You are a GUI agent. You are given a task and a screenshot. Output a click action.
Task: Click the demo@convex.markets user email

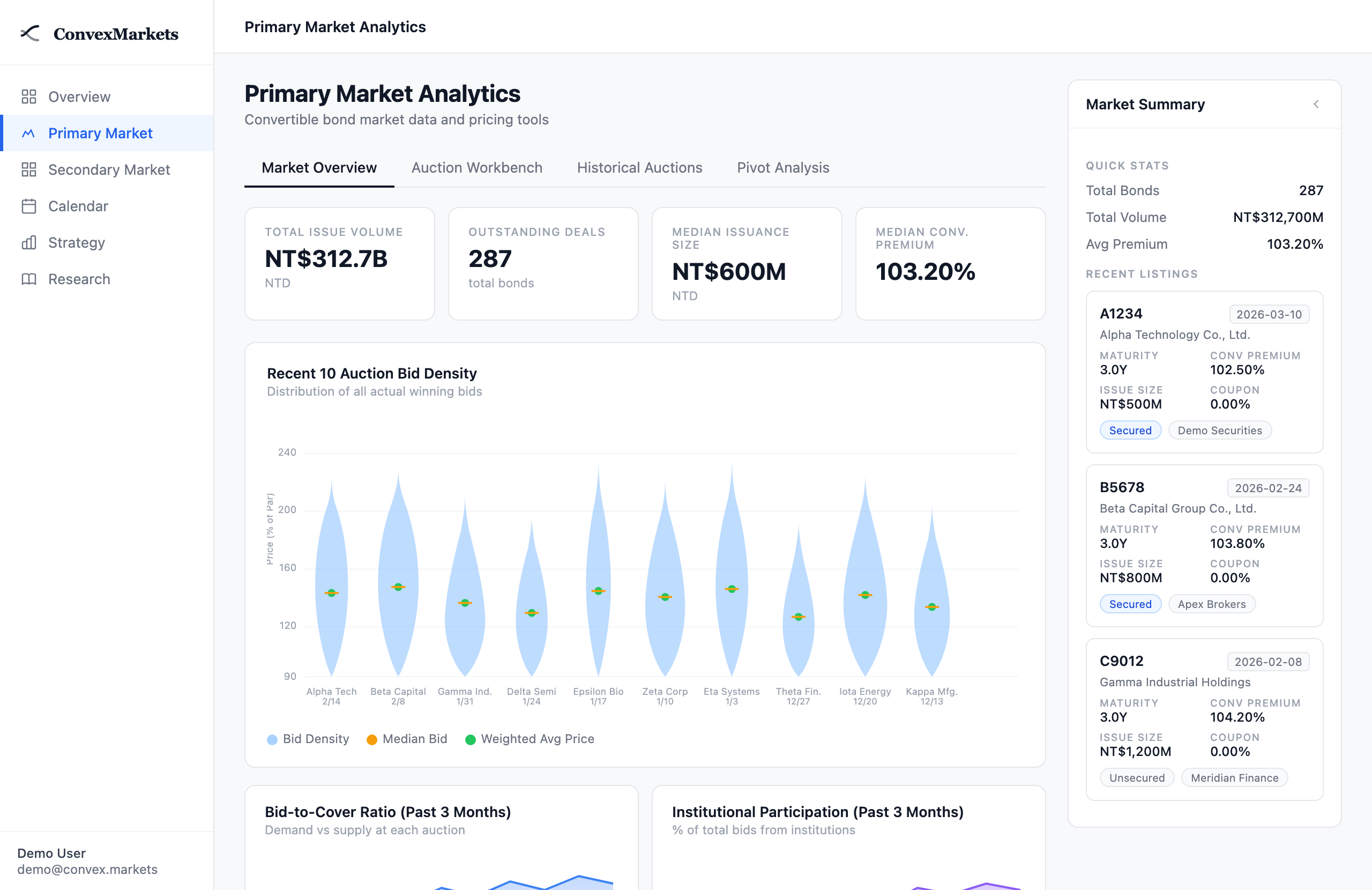87,869
